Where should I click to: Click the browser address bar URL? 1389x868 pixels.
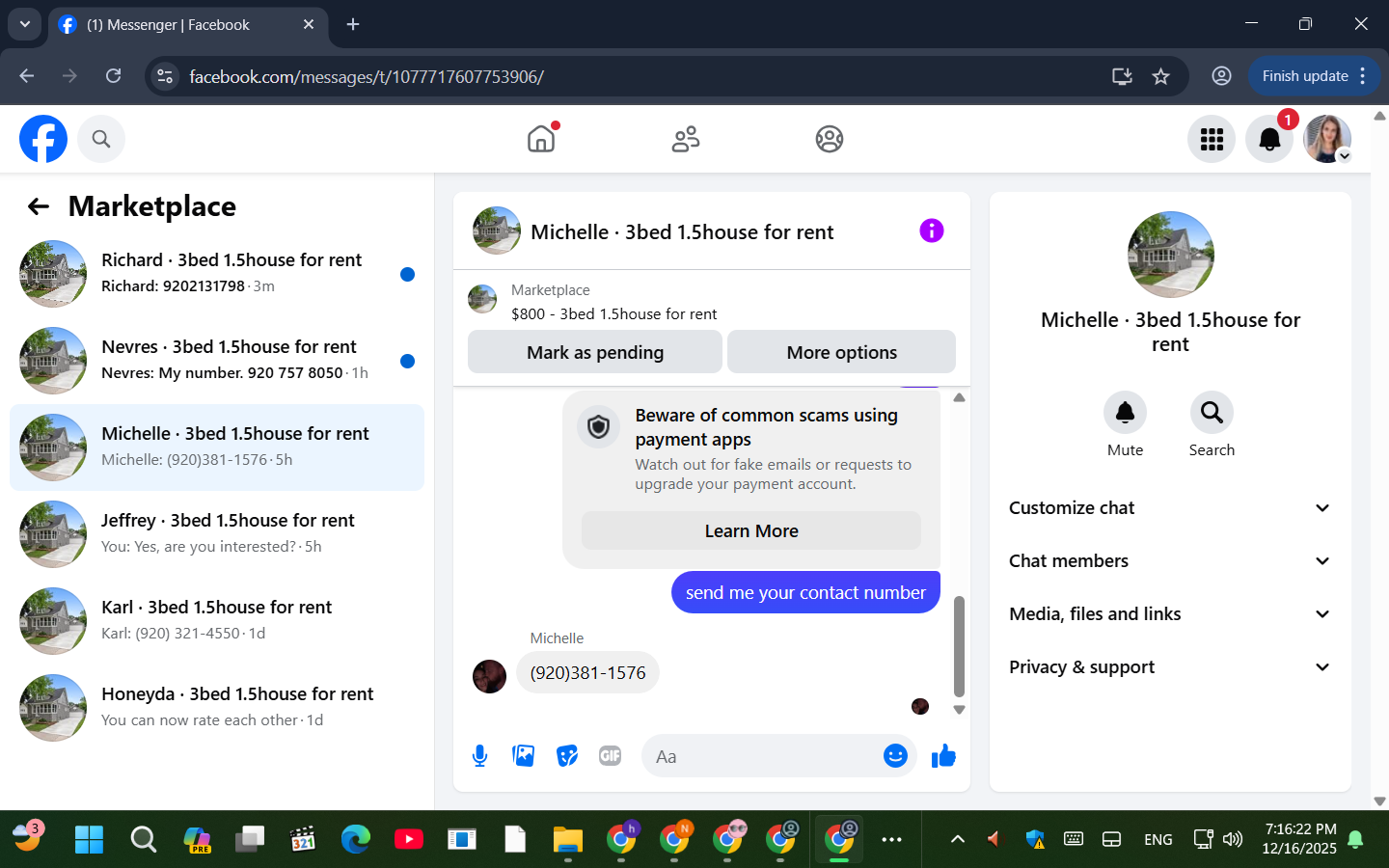pos(367,76)
